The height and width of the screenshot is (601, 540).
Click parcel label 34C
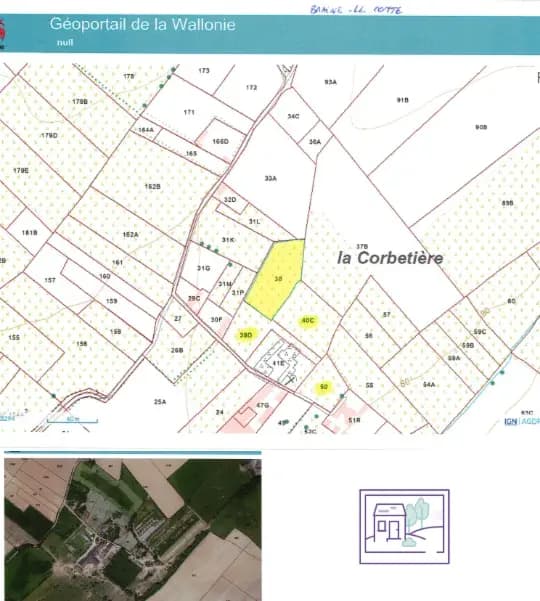[x=293, y=116]
